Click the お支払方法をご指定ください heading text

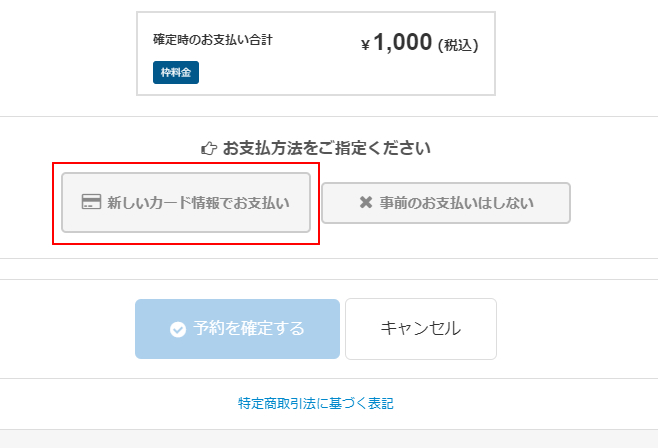(x=327, y=149)
